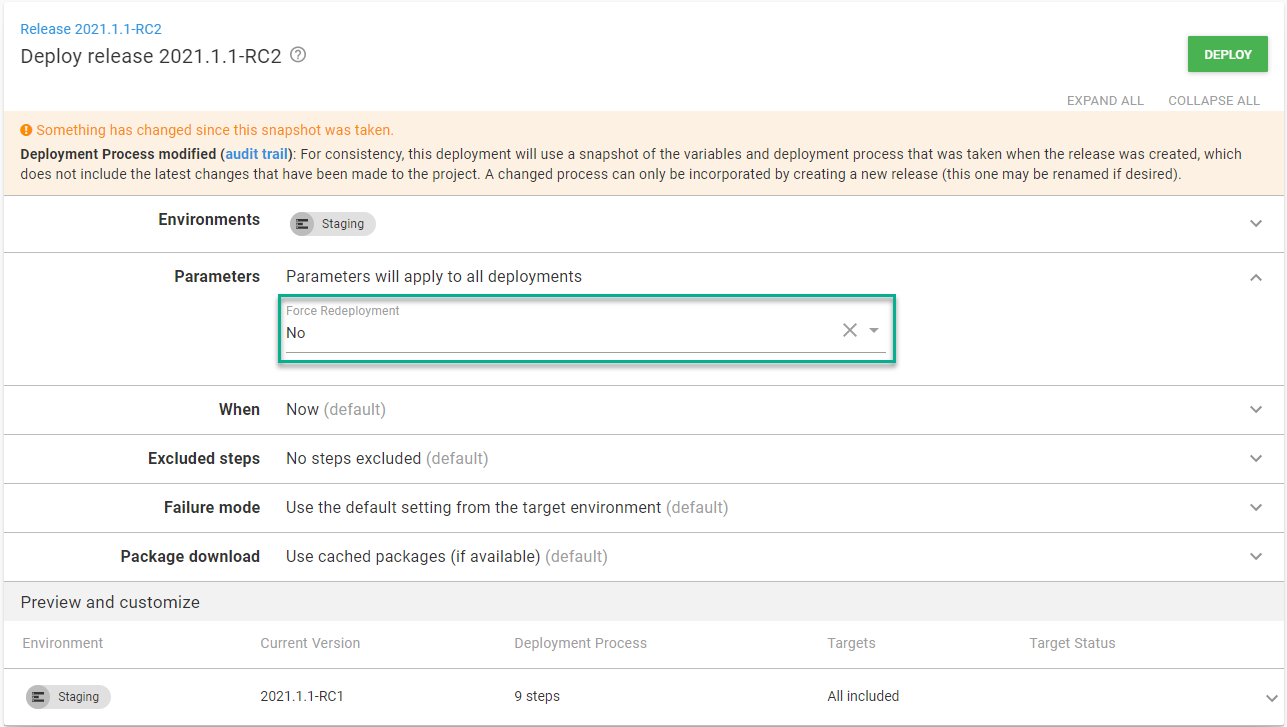Clear the Force Redeployment selection with the X icon

(x=849, y=329)
